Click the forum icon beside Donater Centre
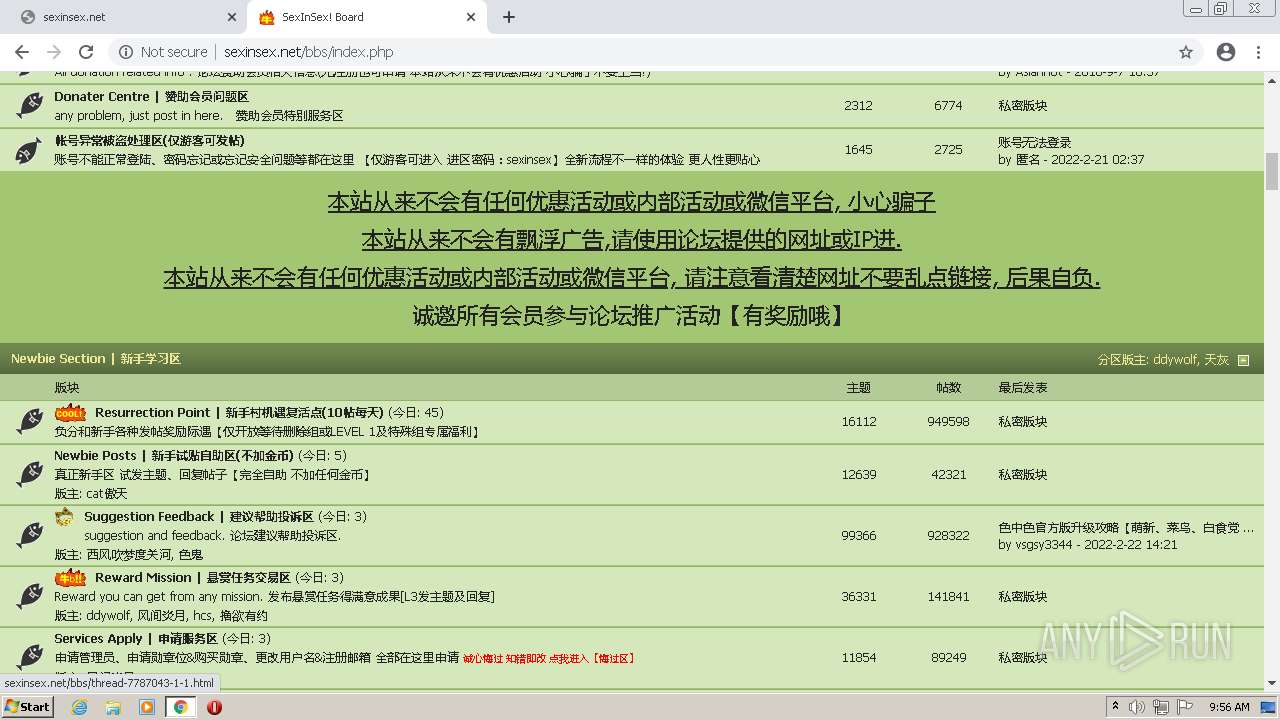The width and height of the screenshot is (1280, 720). [x=30, y=104]
